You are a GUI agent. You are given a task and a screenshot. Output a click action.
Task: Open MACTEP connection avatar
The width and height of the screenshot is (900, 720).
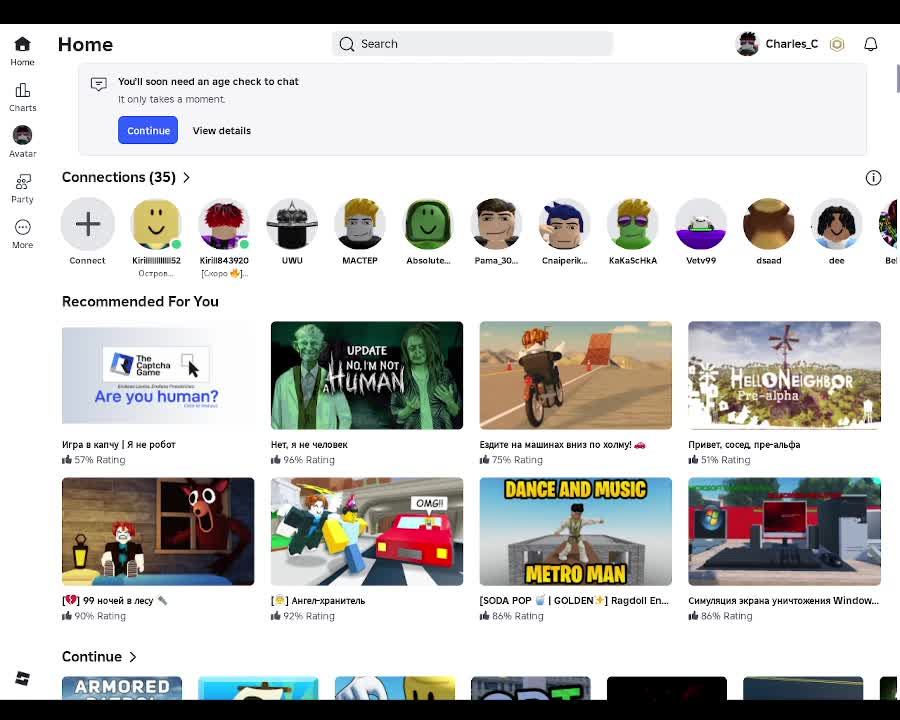tap(360, 224)
